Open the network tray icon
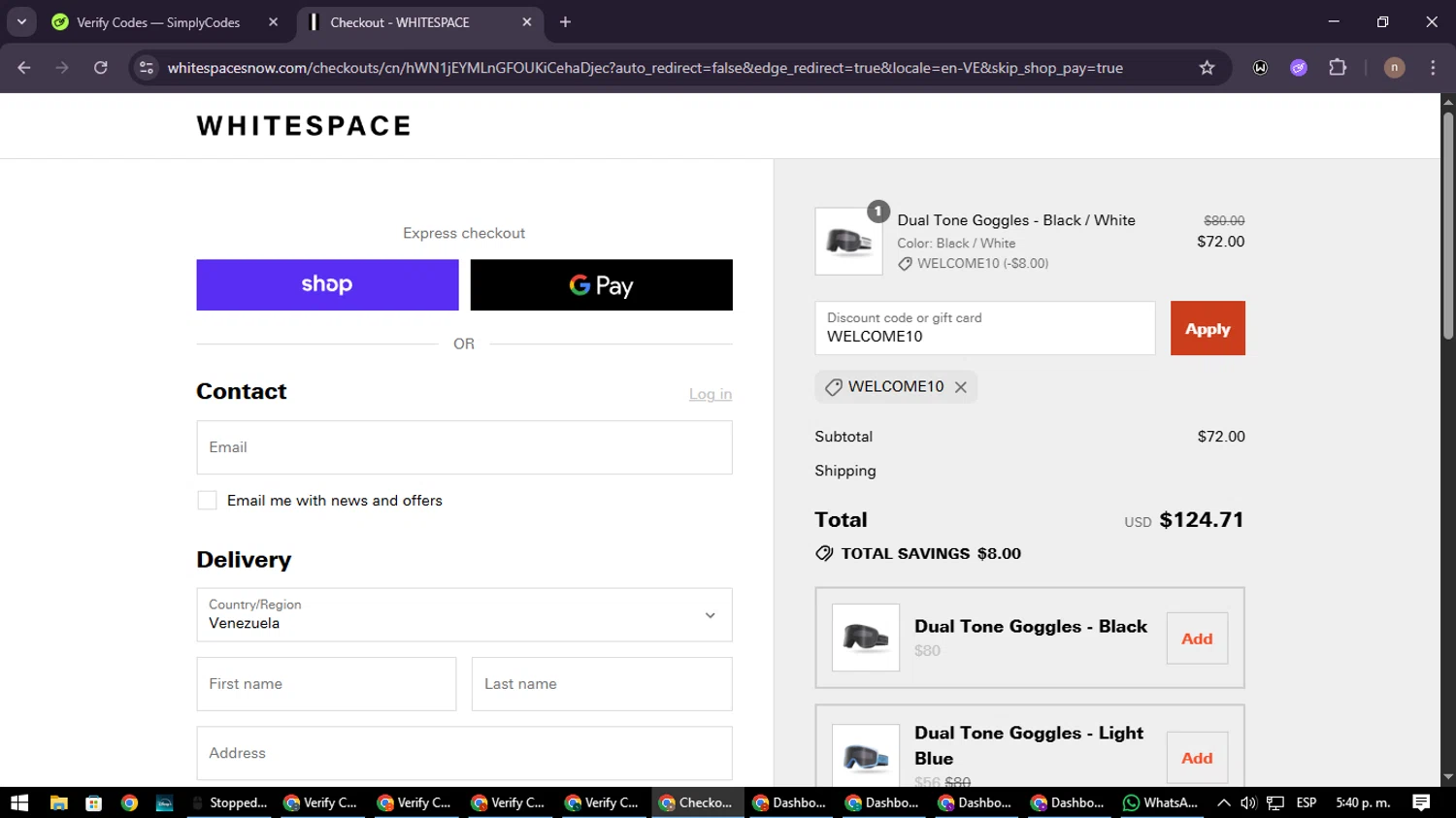Screen dimensions: 1456x818 1275,802
